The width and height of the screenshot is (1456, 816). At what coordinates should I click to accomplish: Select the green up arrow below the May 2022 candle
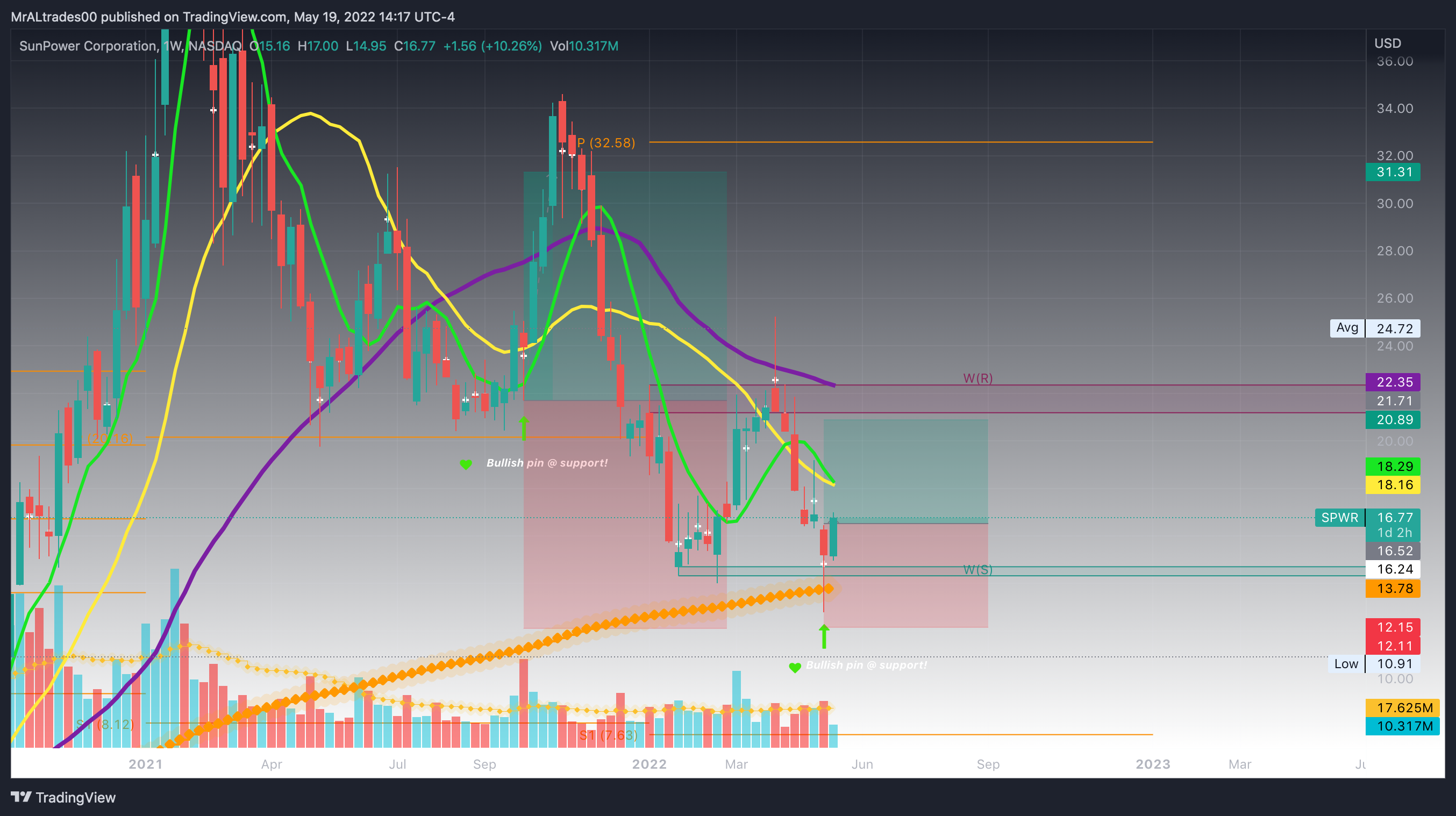824,636
